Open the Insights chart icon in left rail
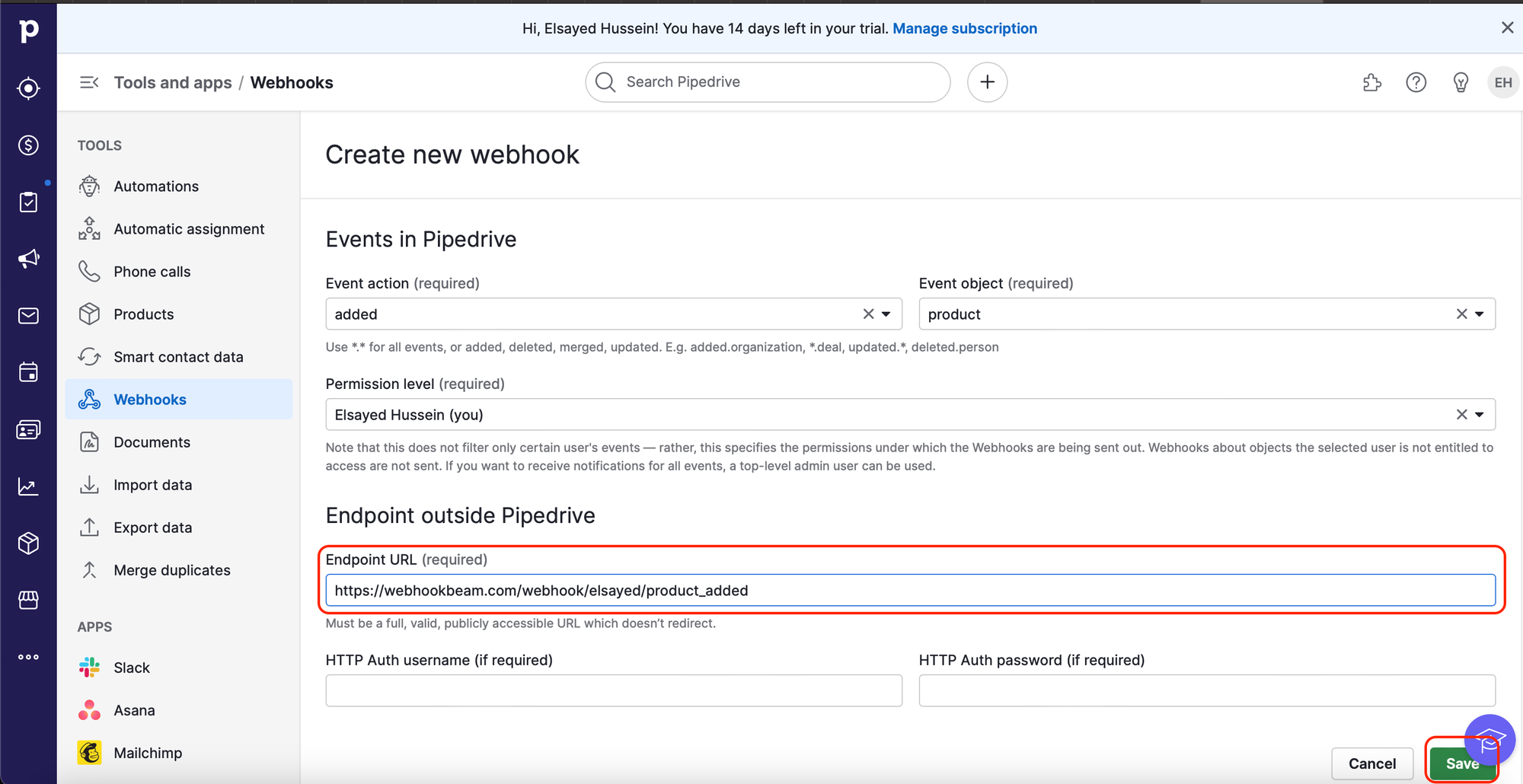The image size is (1523, 784). point(28,486)
